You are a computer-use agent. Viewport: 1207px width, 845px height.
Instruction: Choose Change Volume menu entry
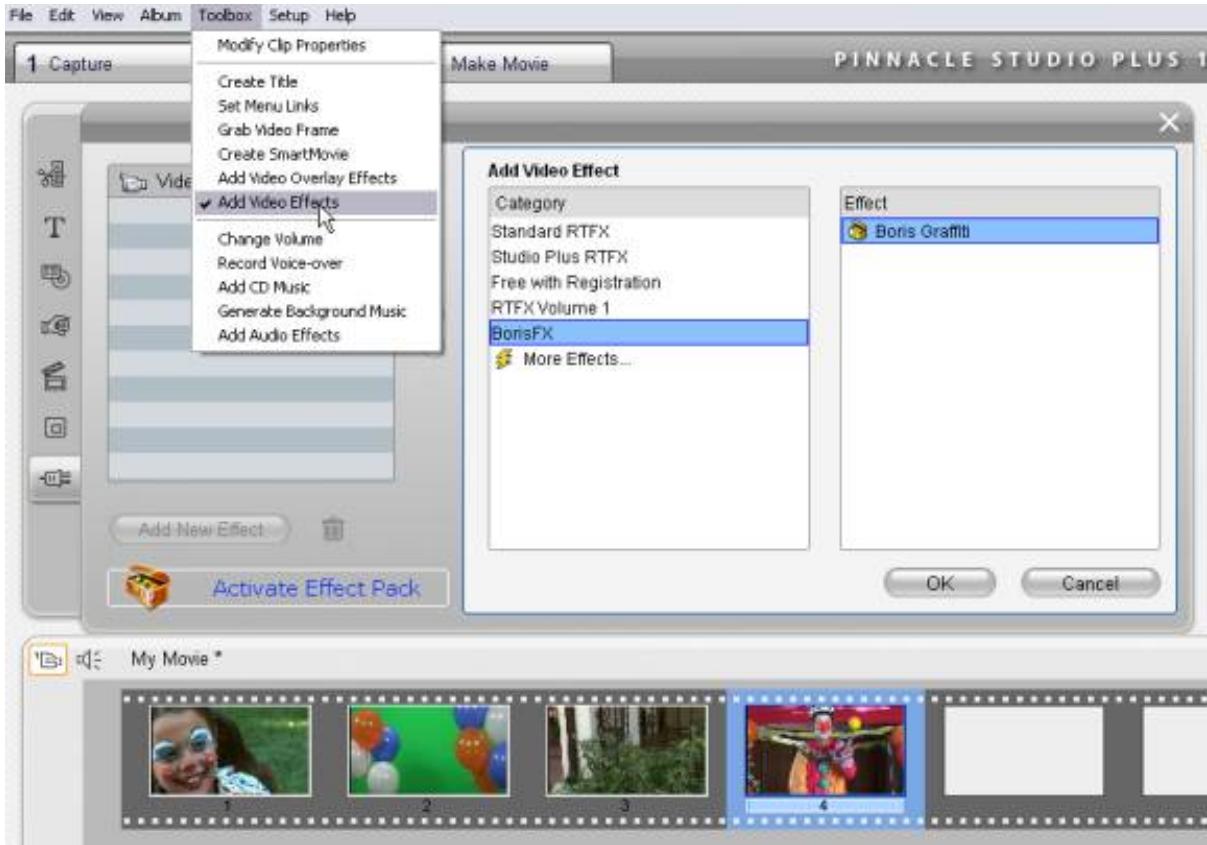[315, 240]
